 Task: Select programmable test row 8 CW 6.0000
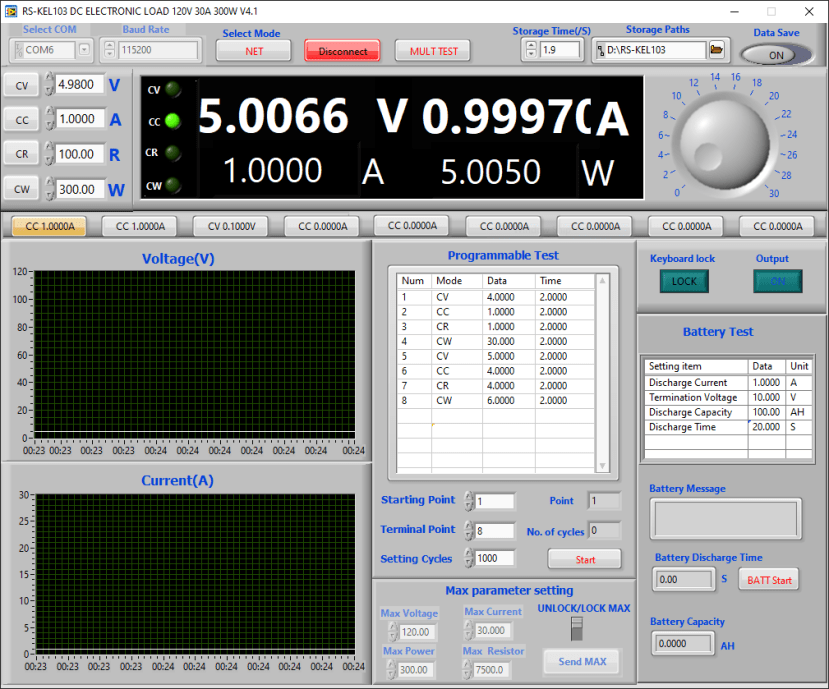[496, 400]
